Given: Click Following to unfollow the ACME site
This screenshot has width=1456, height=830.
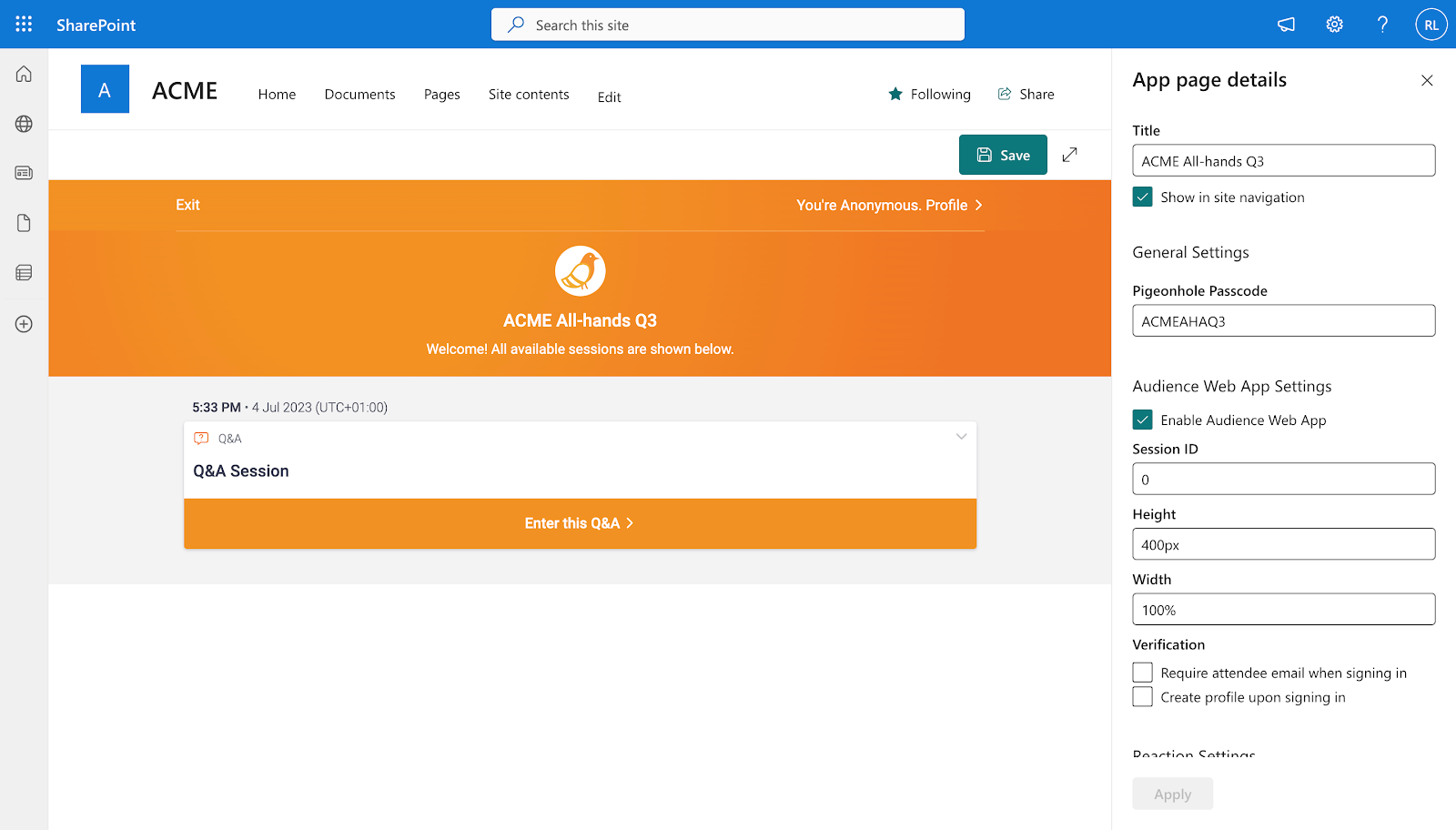Looking at the screenshot, I should tap(929, 94).
